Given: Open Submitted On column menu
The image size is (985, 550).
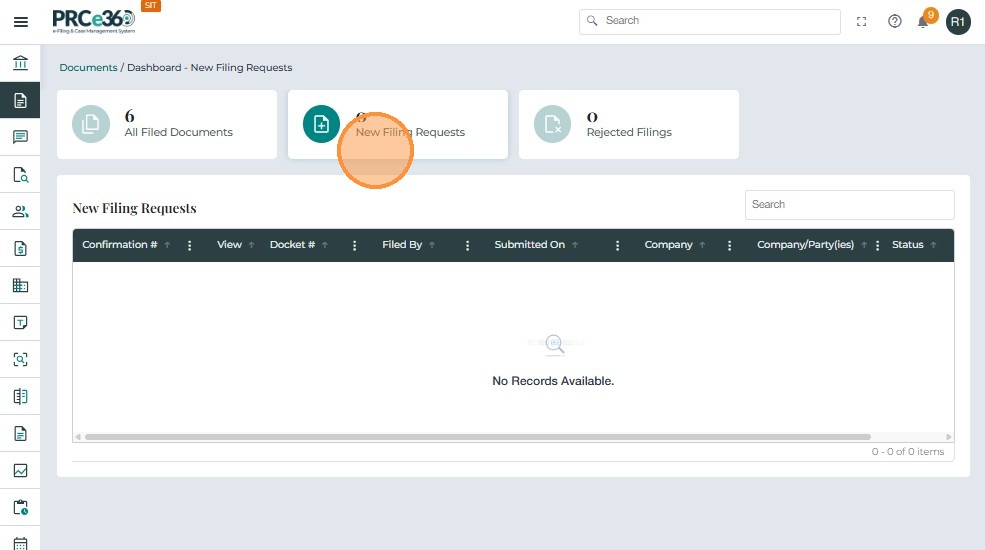Looking at the screenshot, I should tap(617, 245).
